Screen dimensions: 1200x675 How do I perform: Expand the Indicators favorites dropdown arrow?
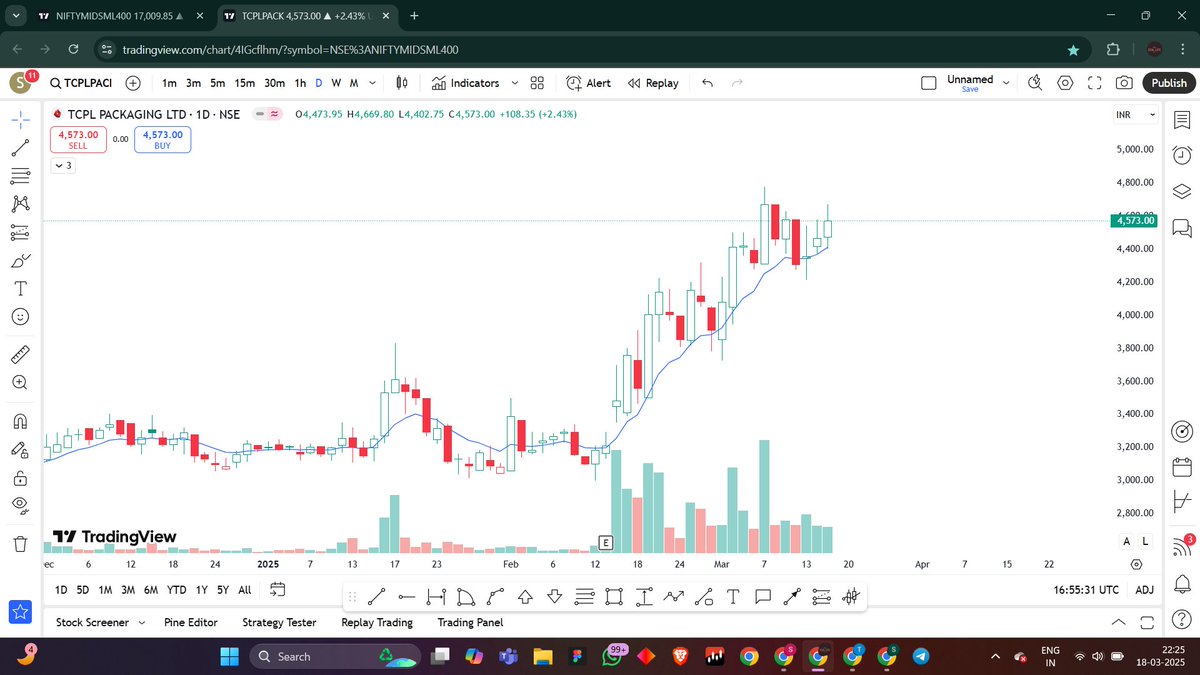click(x=515, y=83)
